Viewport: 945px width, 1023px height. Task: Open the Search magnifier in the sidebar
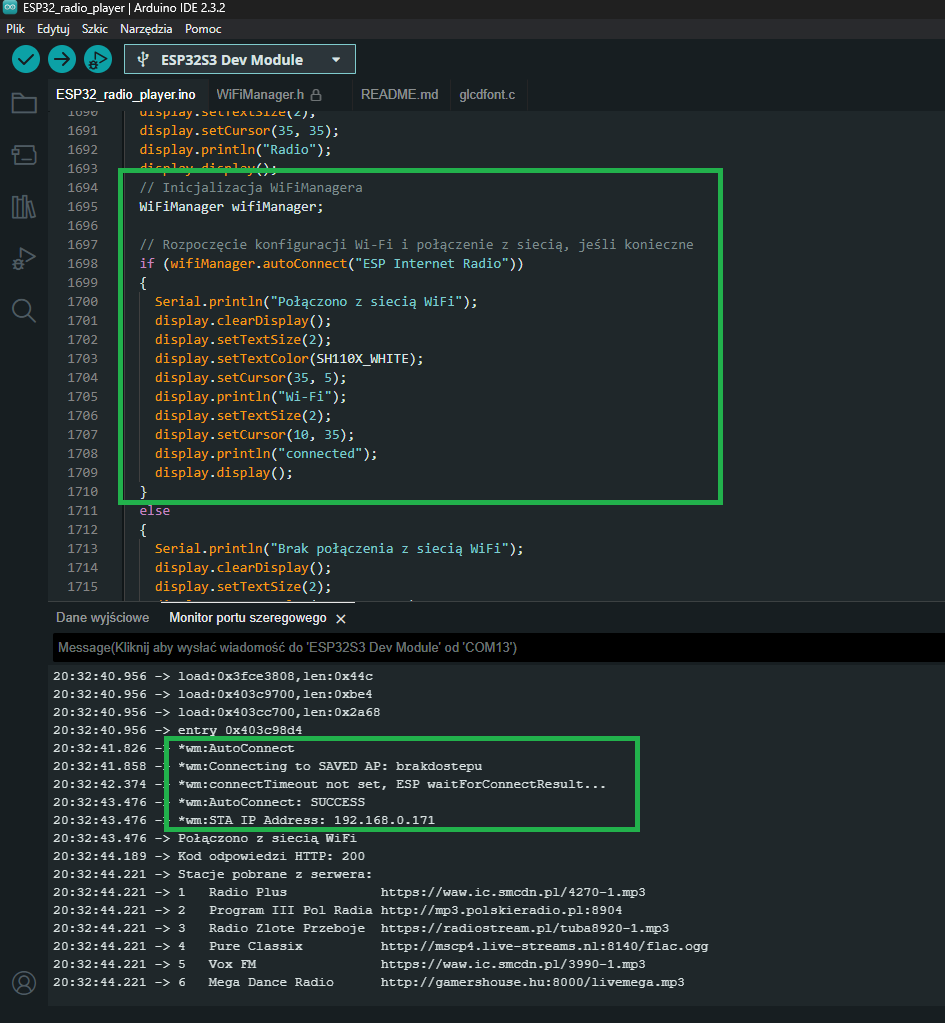pyautogui.click(x=24, y=311)
